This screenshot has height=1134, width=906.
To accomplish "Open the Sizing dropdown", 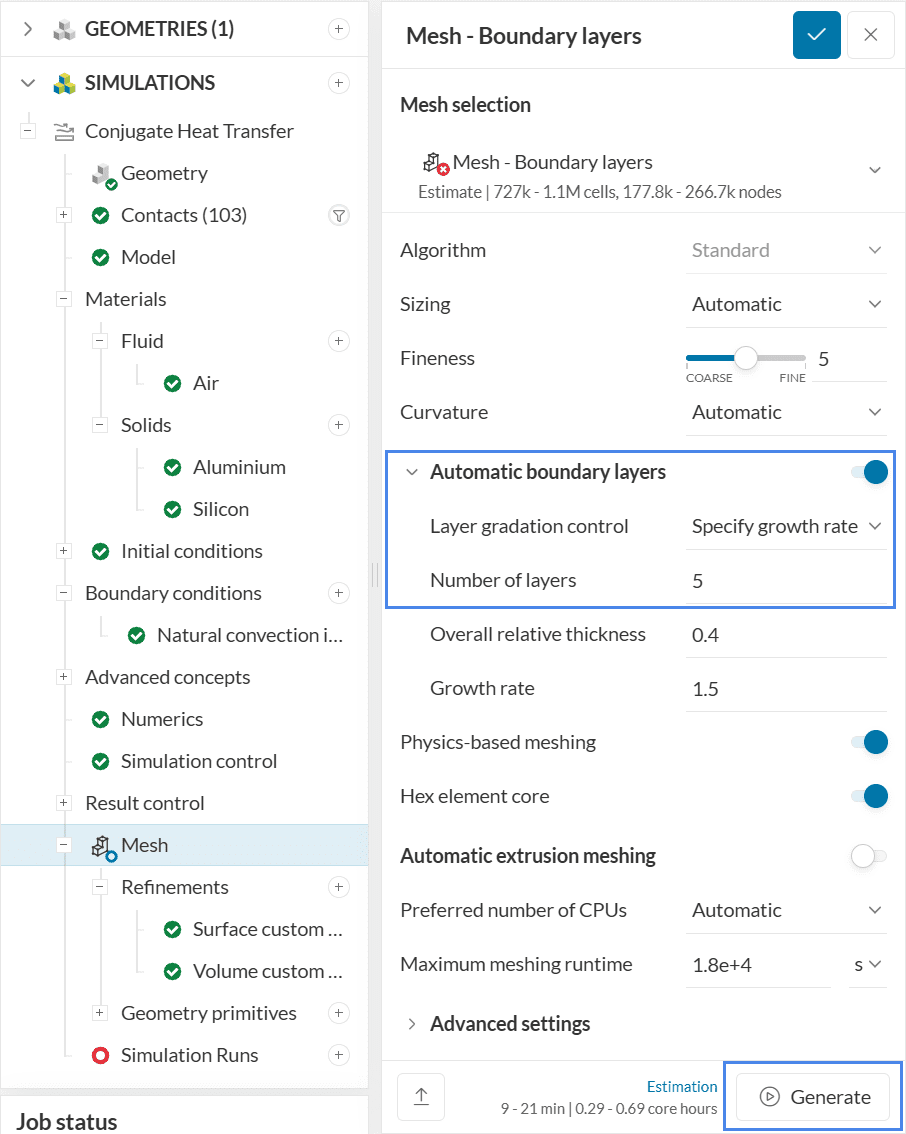I will click(x=786, y=304).
